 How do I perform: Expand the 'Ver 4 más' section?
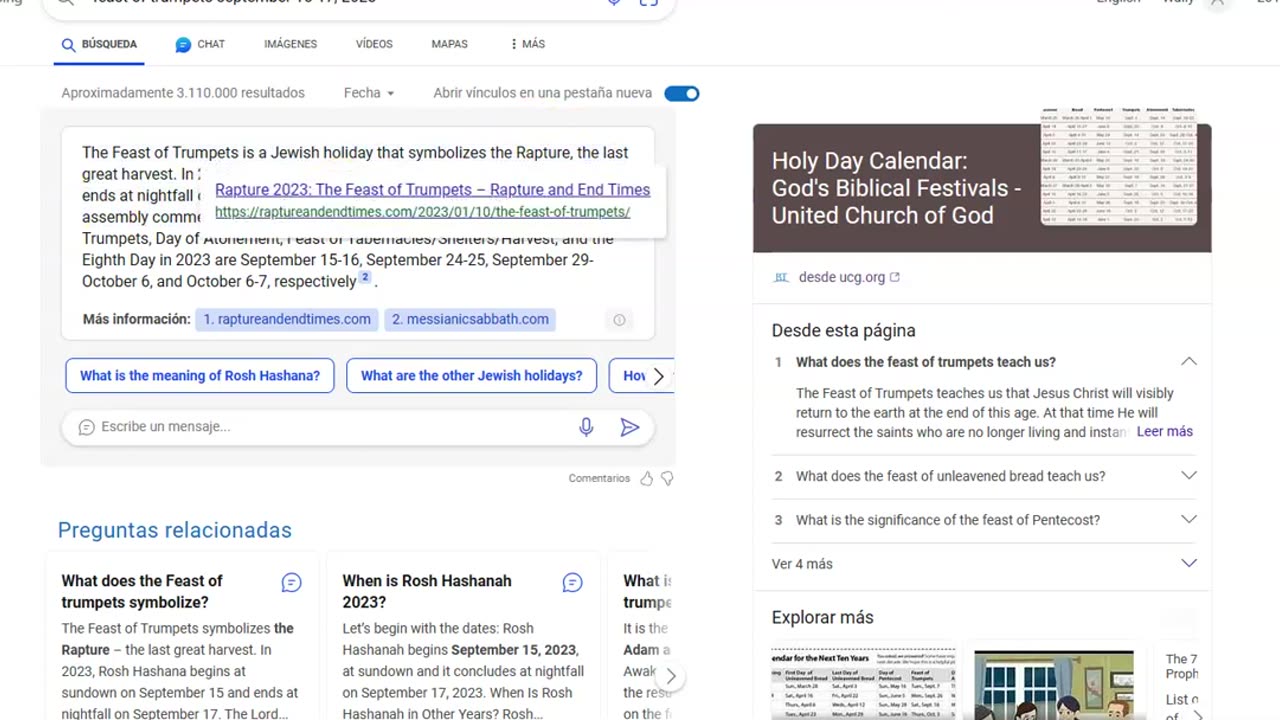[x=985, y=564]
